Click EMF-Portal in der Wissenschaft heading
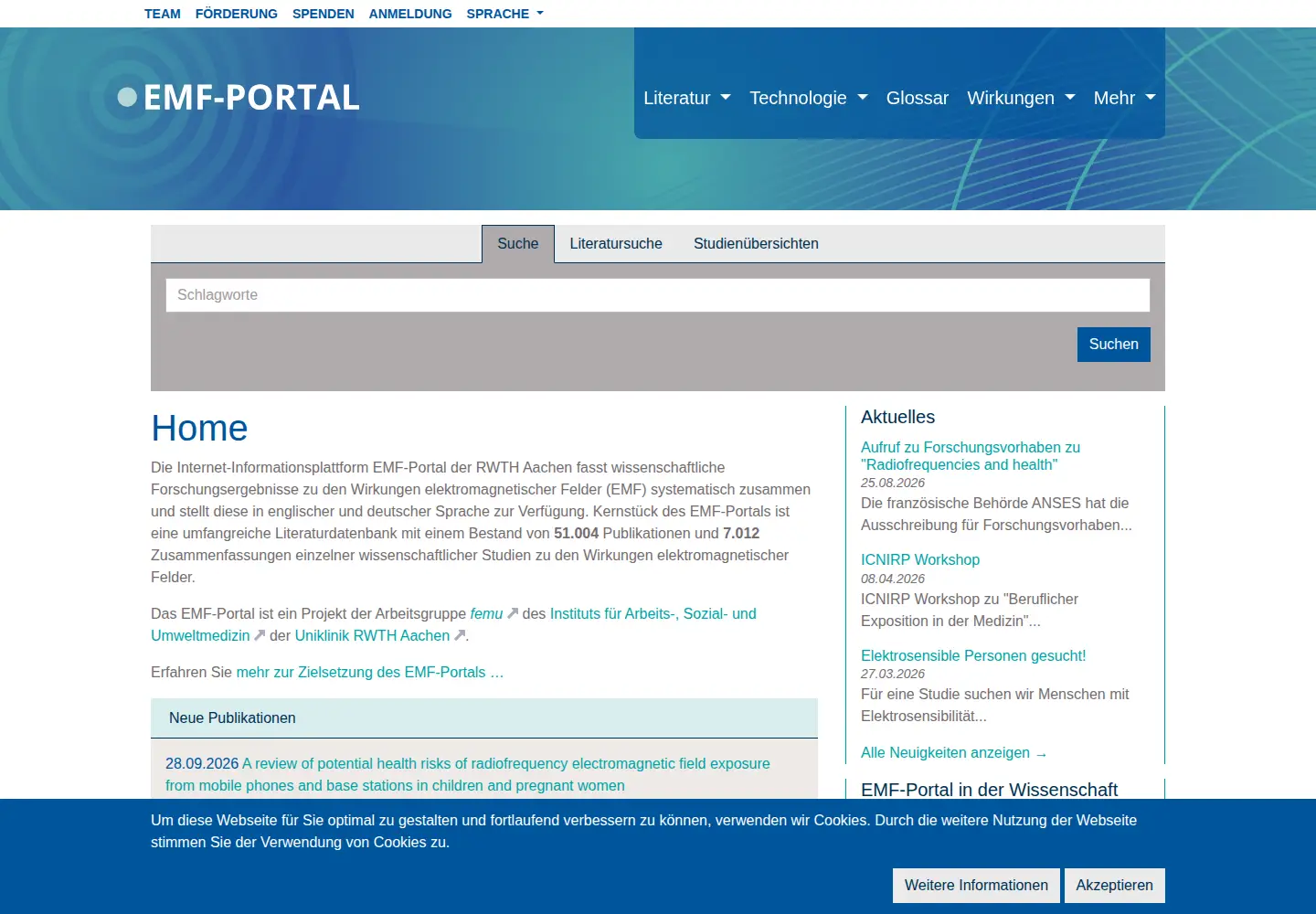1316x914 pixels. pyautogui.click(x=989, y=790)
